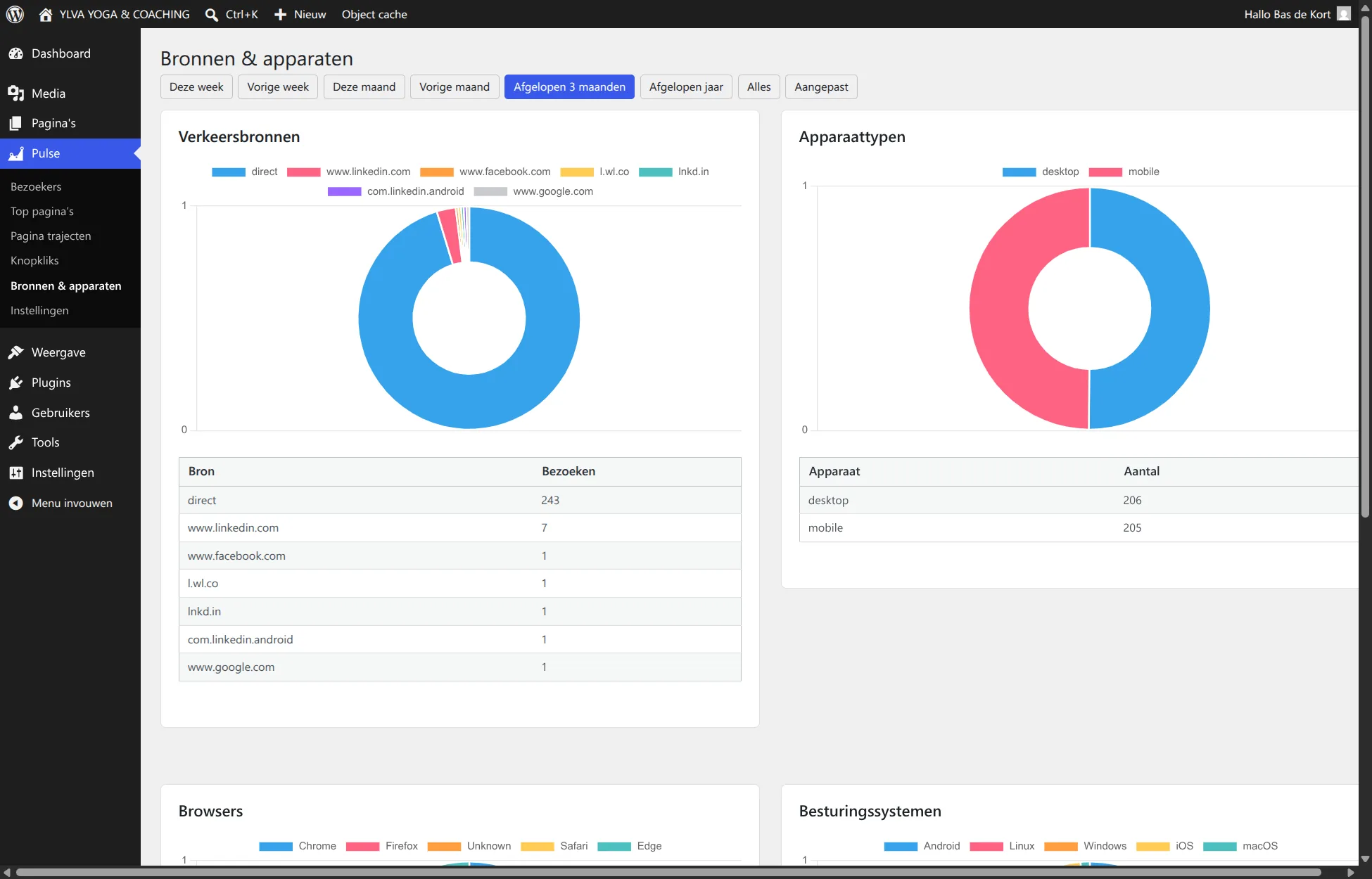
Task: Click the Pulse chart icon
Action: coord(15,153)
